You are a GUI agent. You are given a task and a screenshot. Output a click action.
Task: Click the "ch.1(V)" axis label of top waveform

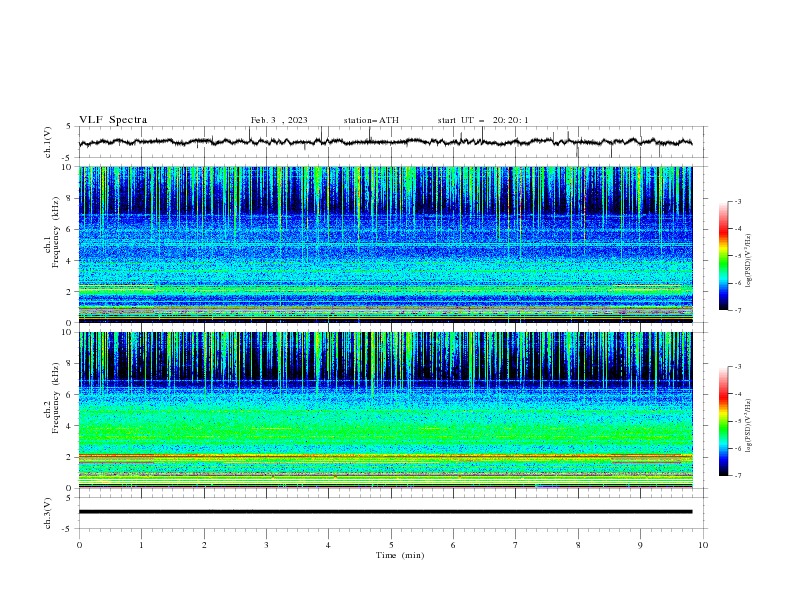pyautogui.click(x=48, y=142)
